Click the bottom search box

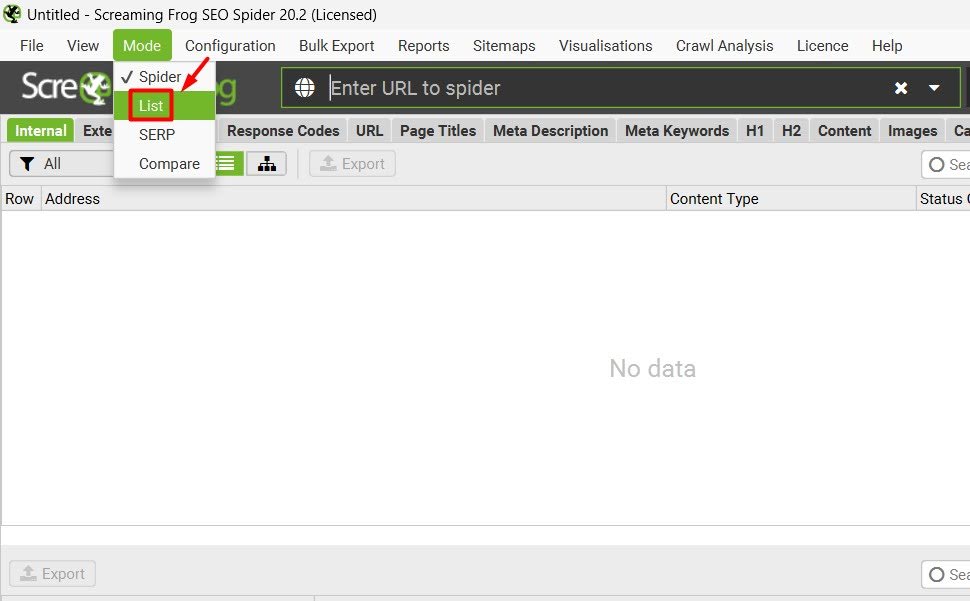tap(946, 574)
